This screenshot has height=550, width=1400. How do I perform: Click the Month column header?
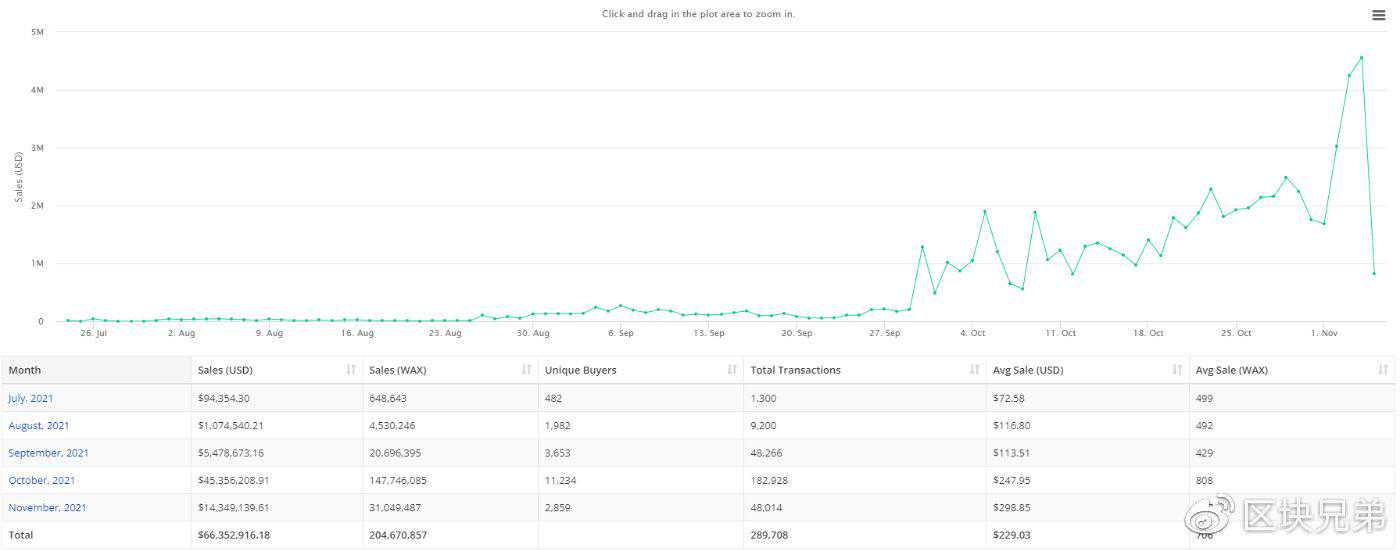[26, 370]
